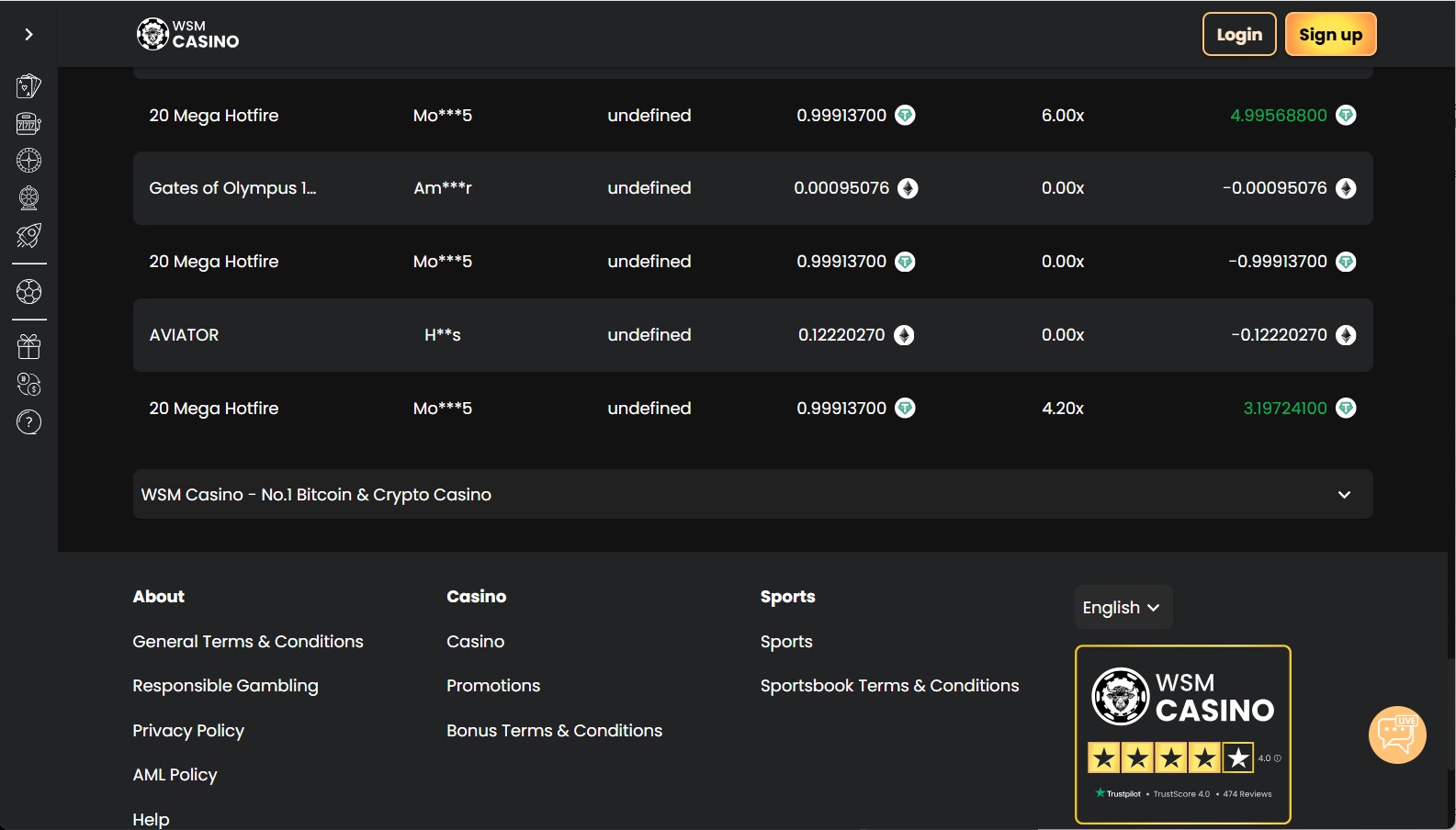
Task: Click the Login button
Action: [x=1239, y=34]
